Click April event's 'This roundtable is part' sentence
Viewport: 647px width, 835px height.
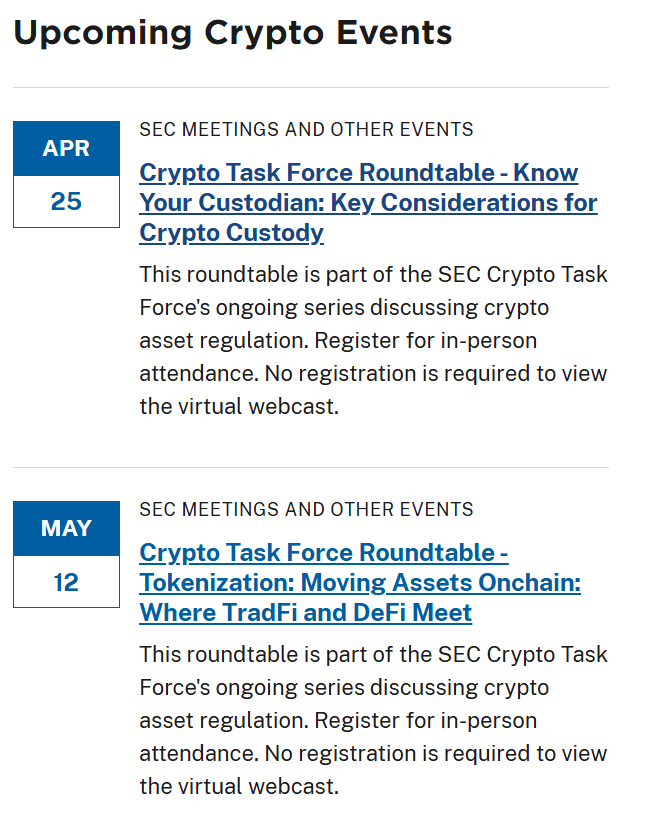(300, 275)
